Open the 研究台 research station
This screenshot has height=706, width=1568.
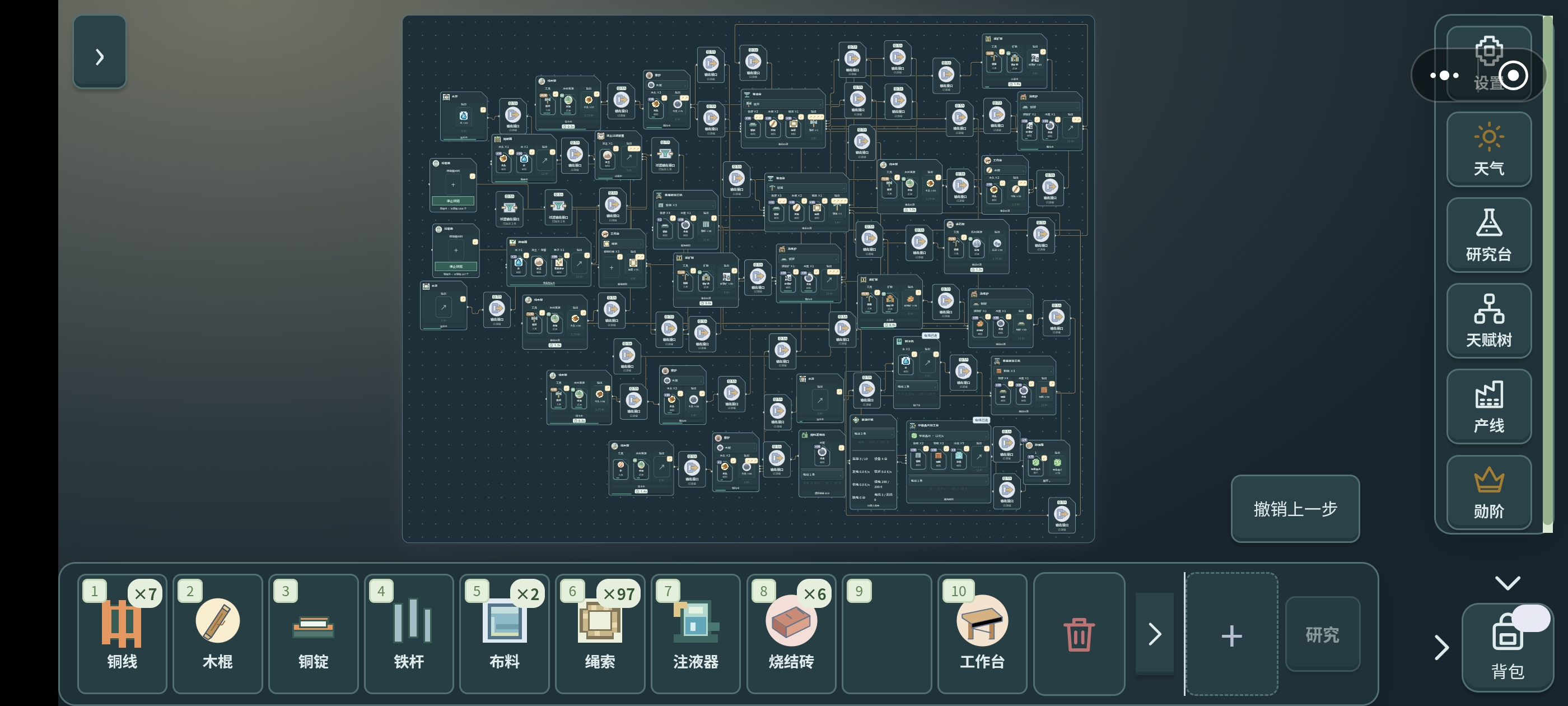click(1488, 235)
